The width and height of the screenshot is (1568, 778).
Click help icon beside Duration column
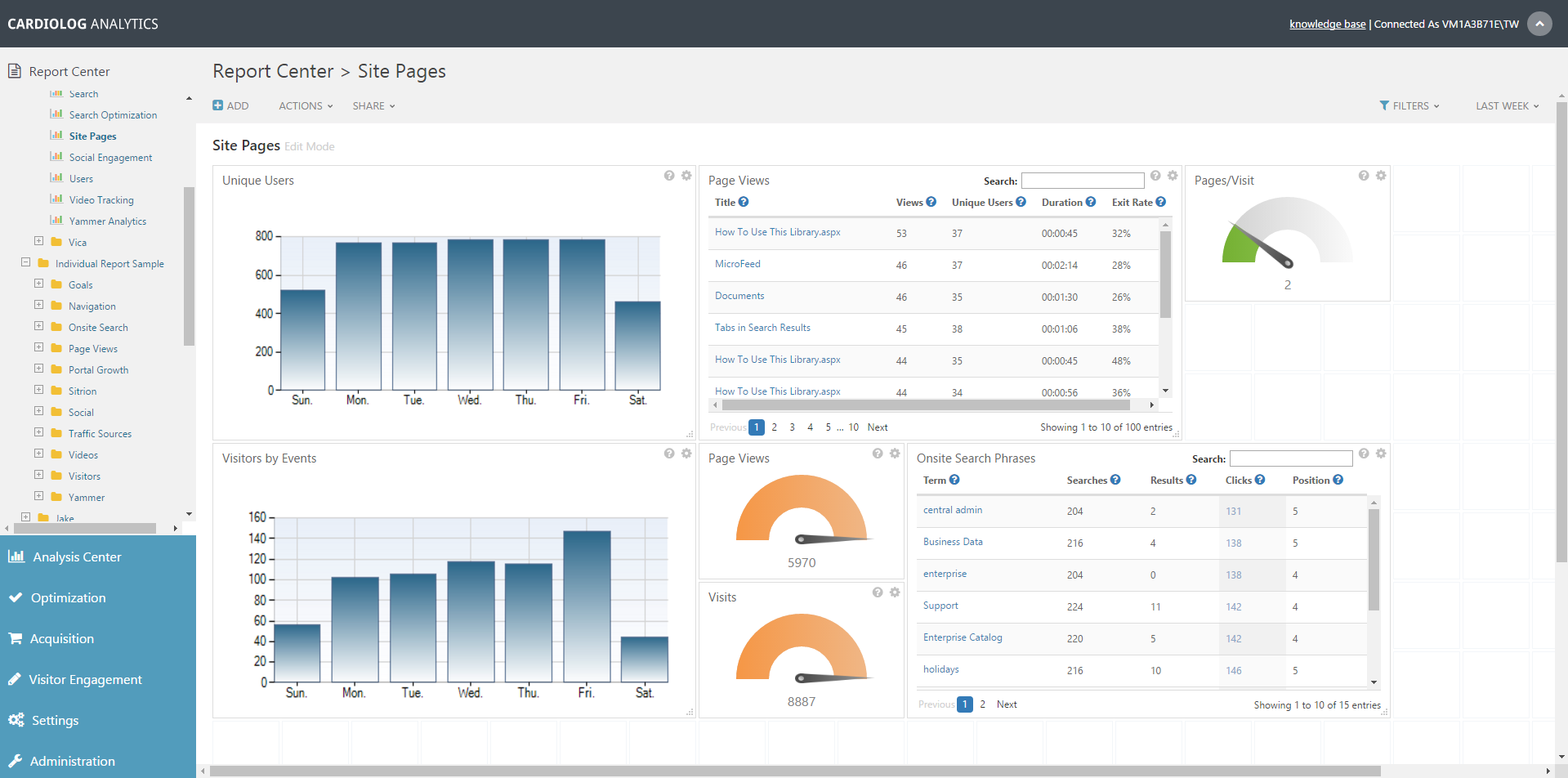[x=1091, y=202]
